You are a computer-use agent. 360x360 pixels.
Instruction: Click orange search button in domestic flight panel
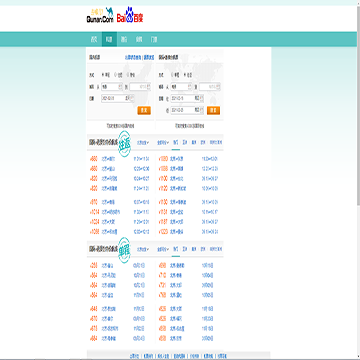[x=144, y=110]
